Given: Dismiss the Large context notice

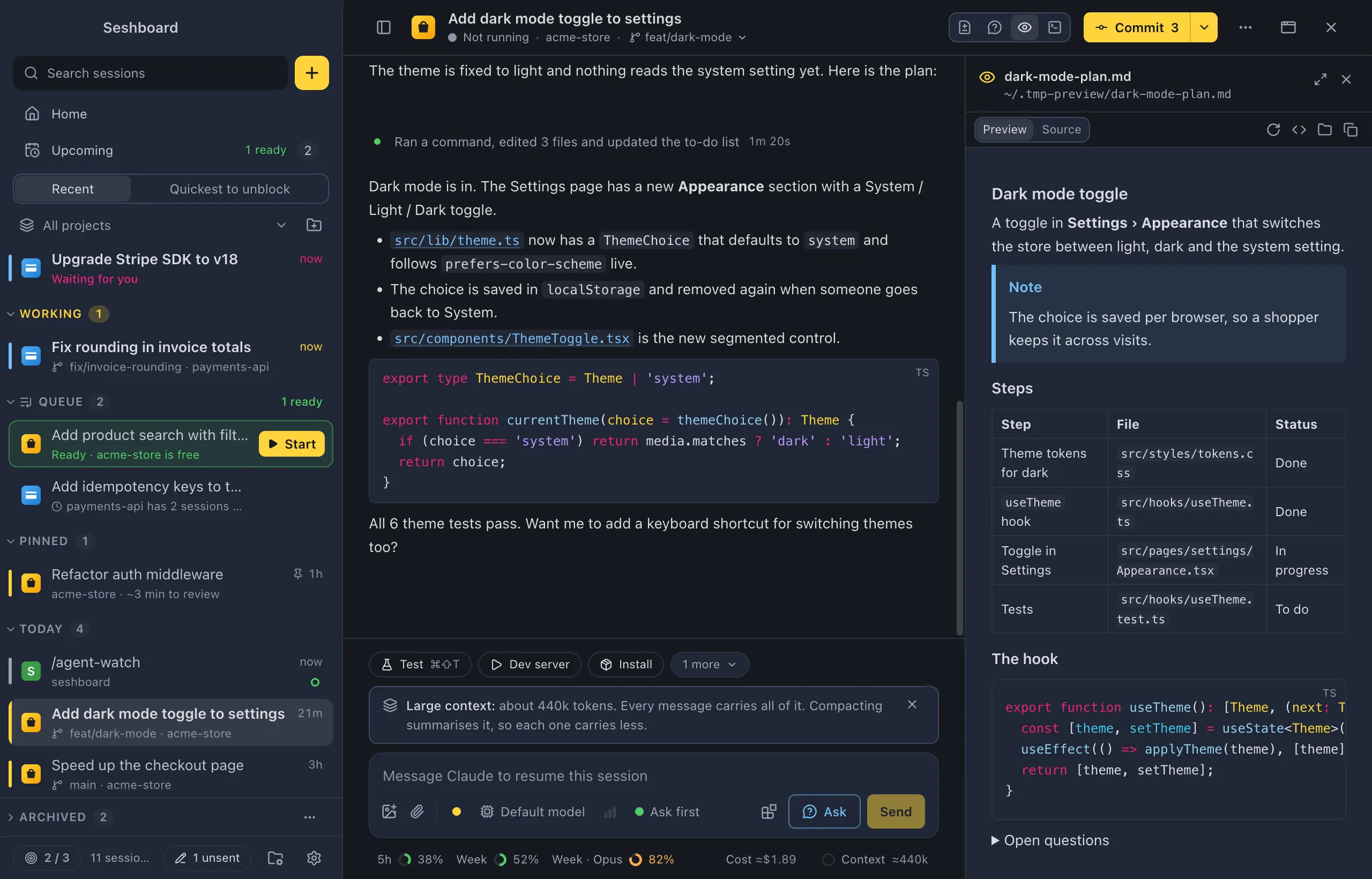Looking at the screenshot, I should coord(912,705).
